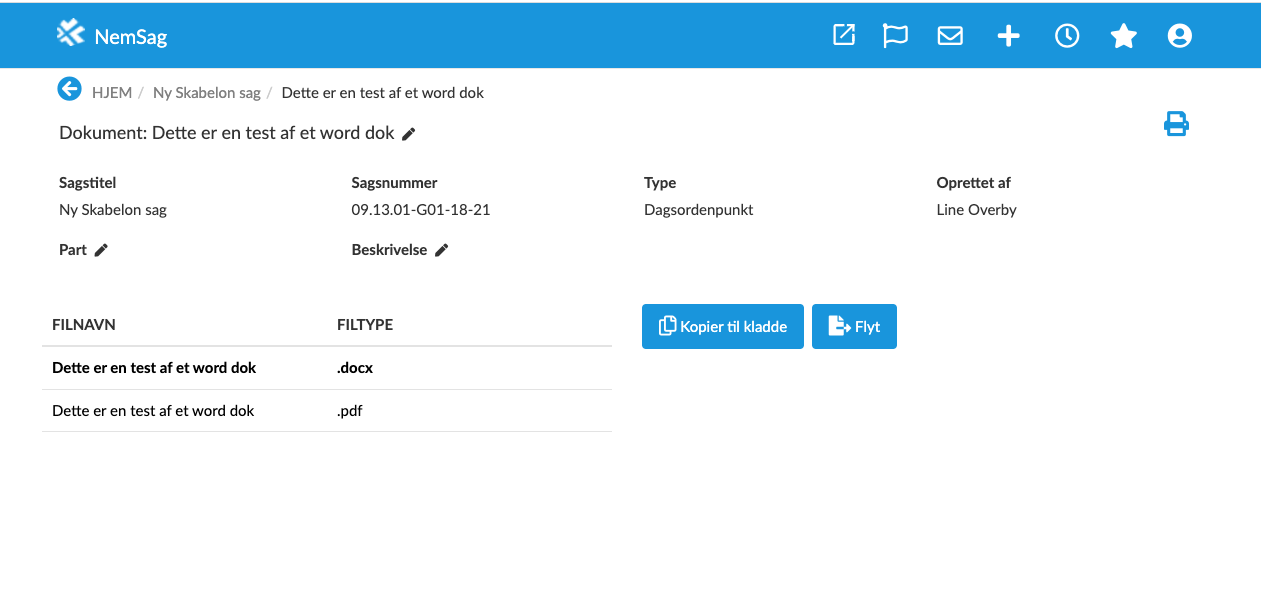The height and width of the screenshot is (594, 1261).
Task: Click the NemSag logo icon
Action: (x=71, y=34)
